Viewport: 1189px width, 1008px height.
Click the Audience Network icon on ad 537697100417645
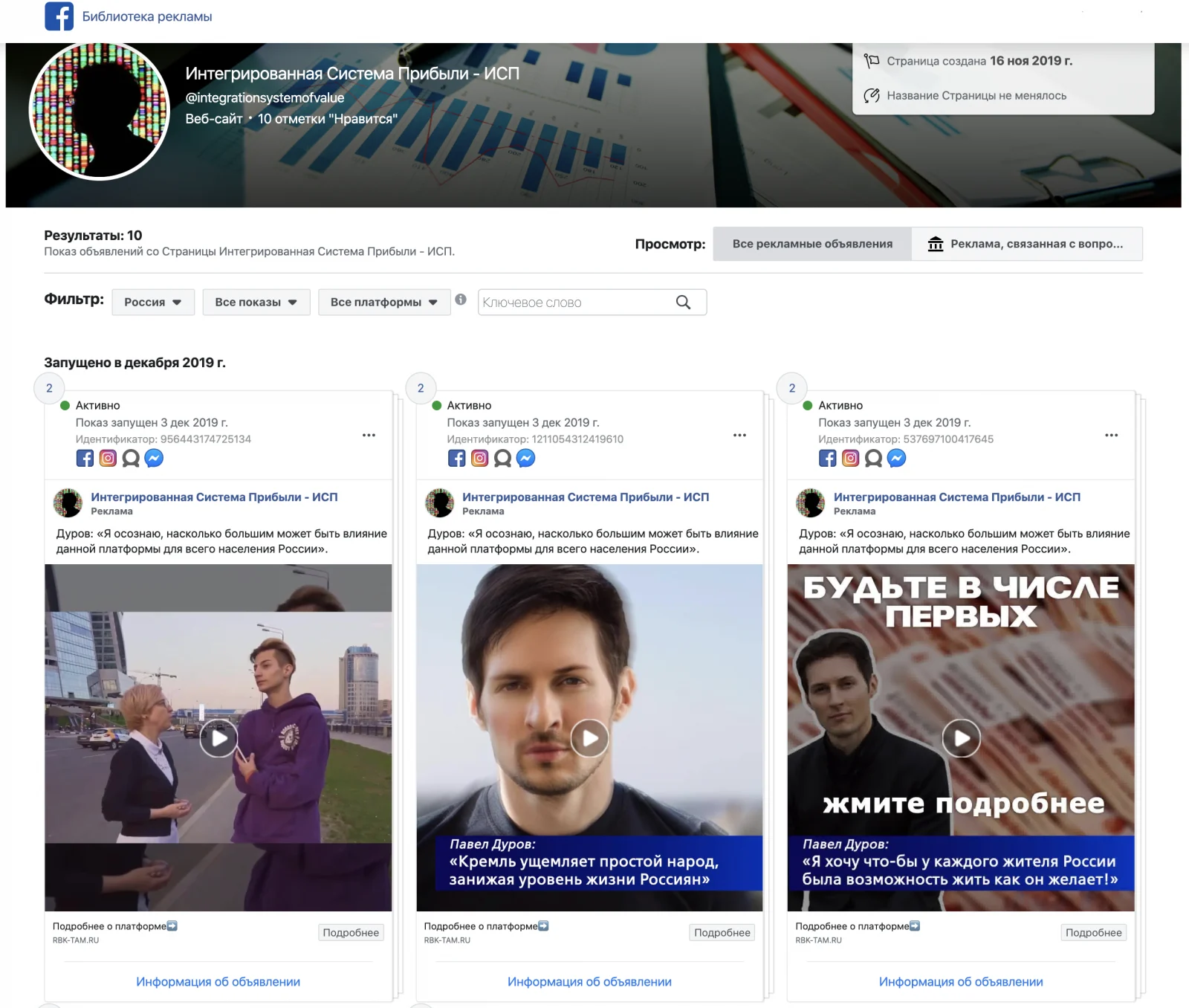[874, 459]
